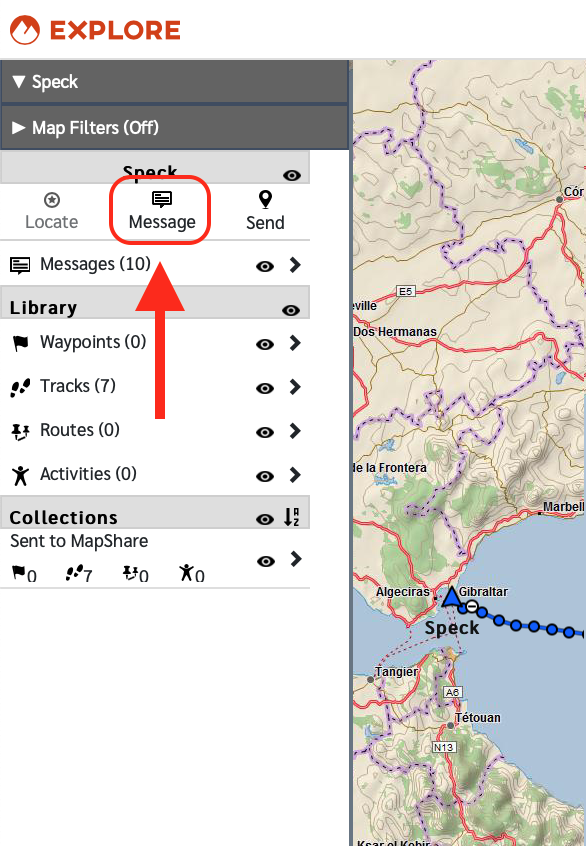Click the MapShare waypoint flag count icon
Viewport: 586px width, 846px height.
pyautogui.click(x=18, y=572)
